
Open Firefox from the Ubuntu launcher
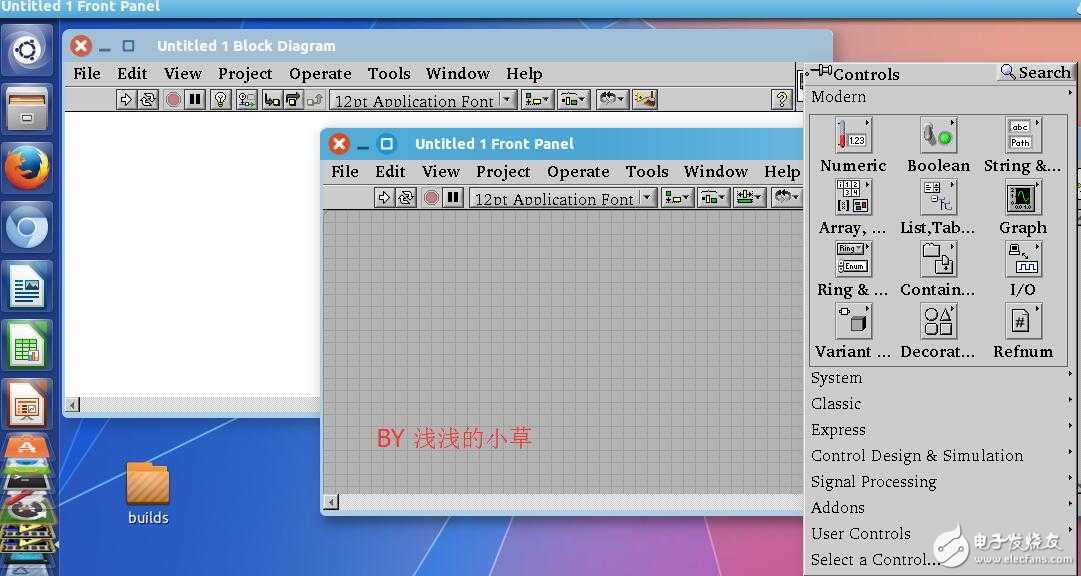pyautogui.click(x=27, y=168)
